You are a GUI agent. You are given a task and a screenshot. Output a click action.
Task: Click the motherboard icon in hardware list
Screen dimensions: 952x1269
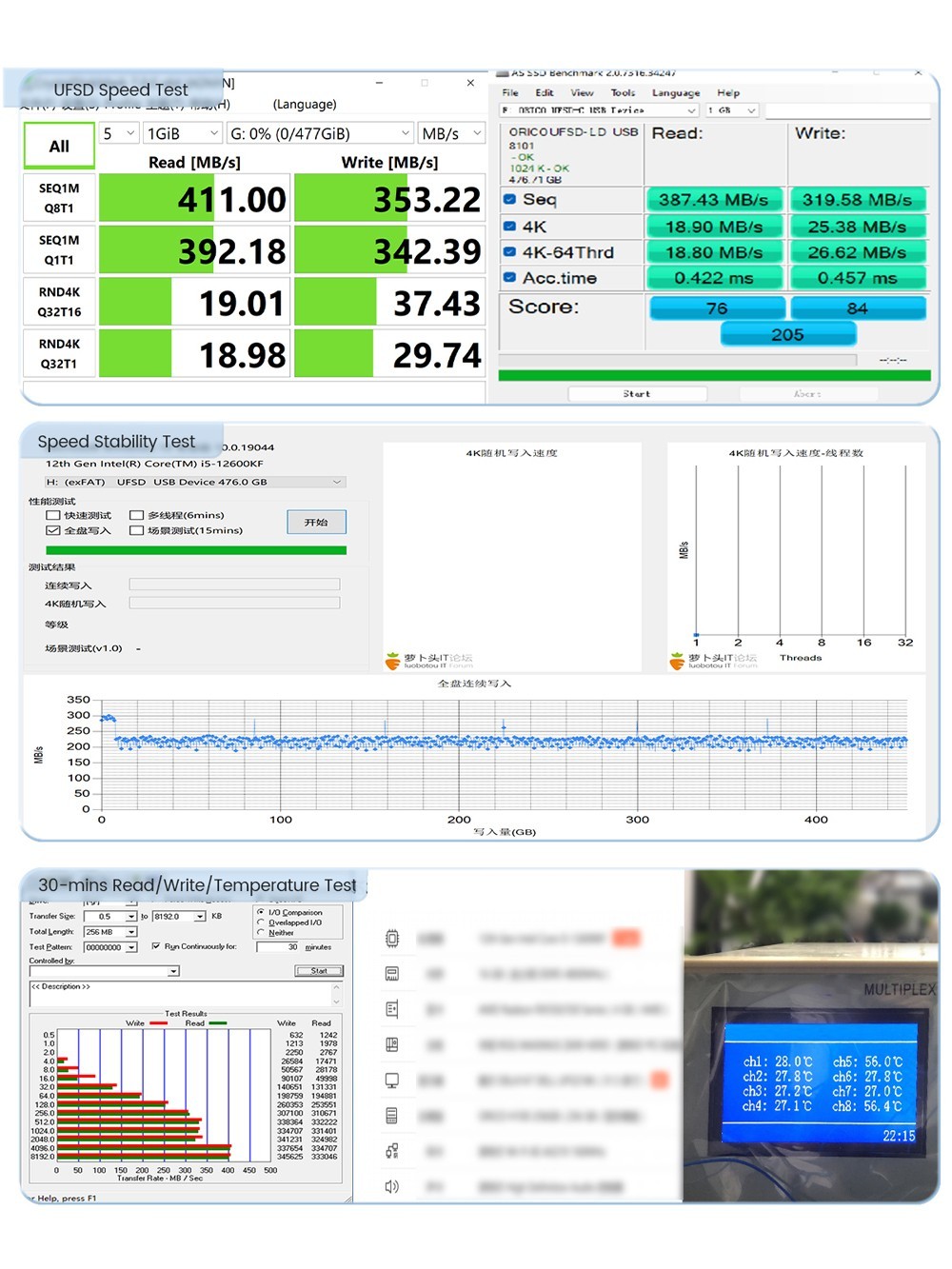[391, 1044]
